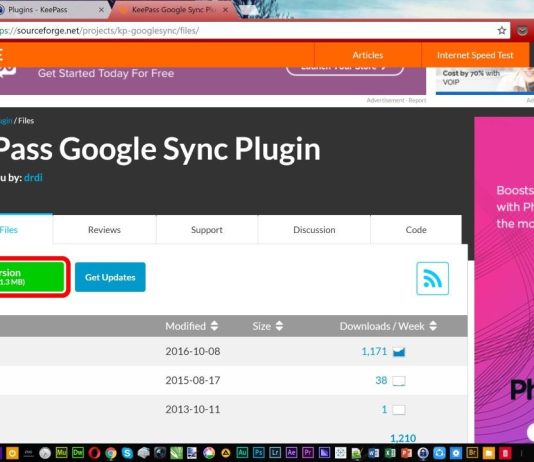Click the 1,210 total downloads link

coord(403,438)
